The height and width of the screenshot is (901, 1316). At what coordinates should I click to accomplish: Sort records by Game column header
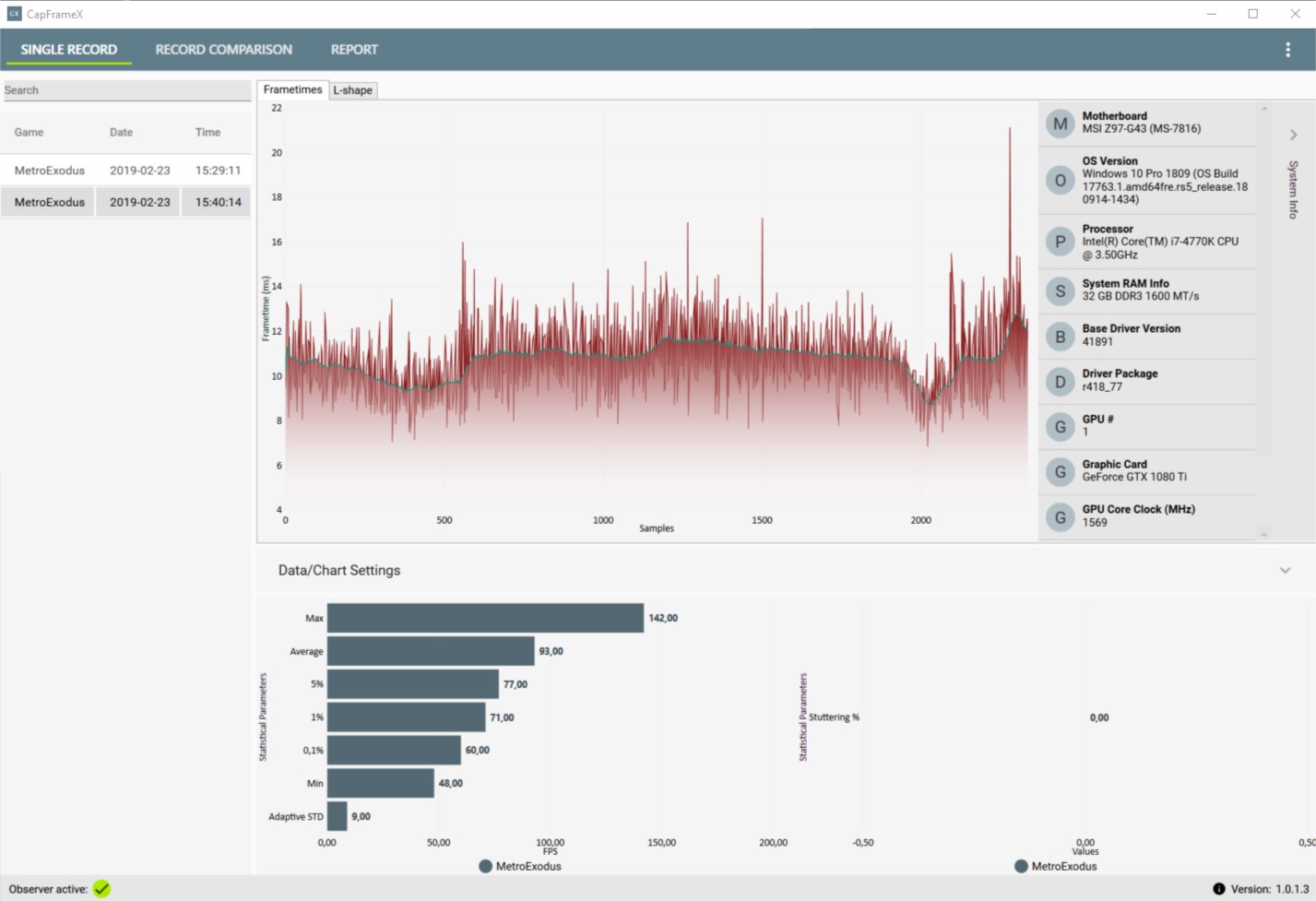[29, 132]
